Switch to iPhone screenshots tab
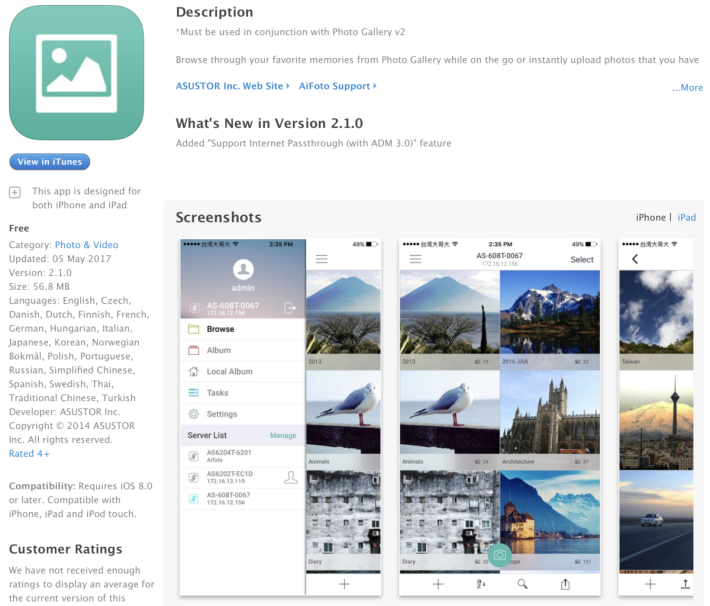This screenshot has width=710, height=606. coord(650,217)
